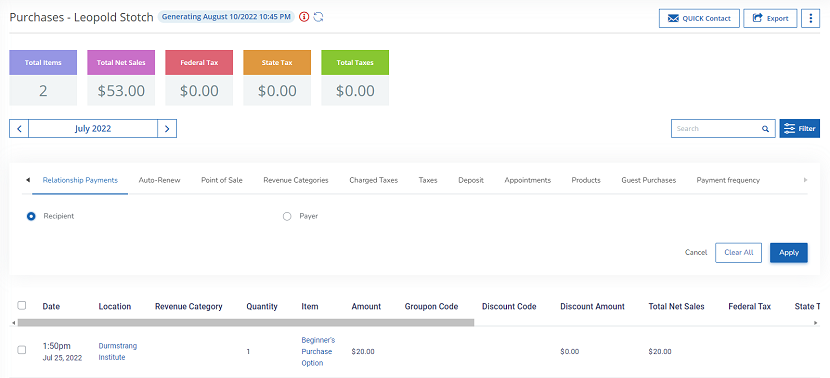Switch to Point of Sale tab
Viewport: 830px width, 378px height.
click(222, 180)
